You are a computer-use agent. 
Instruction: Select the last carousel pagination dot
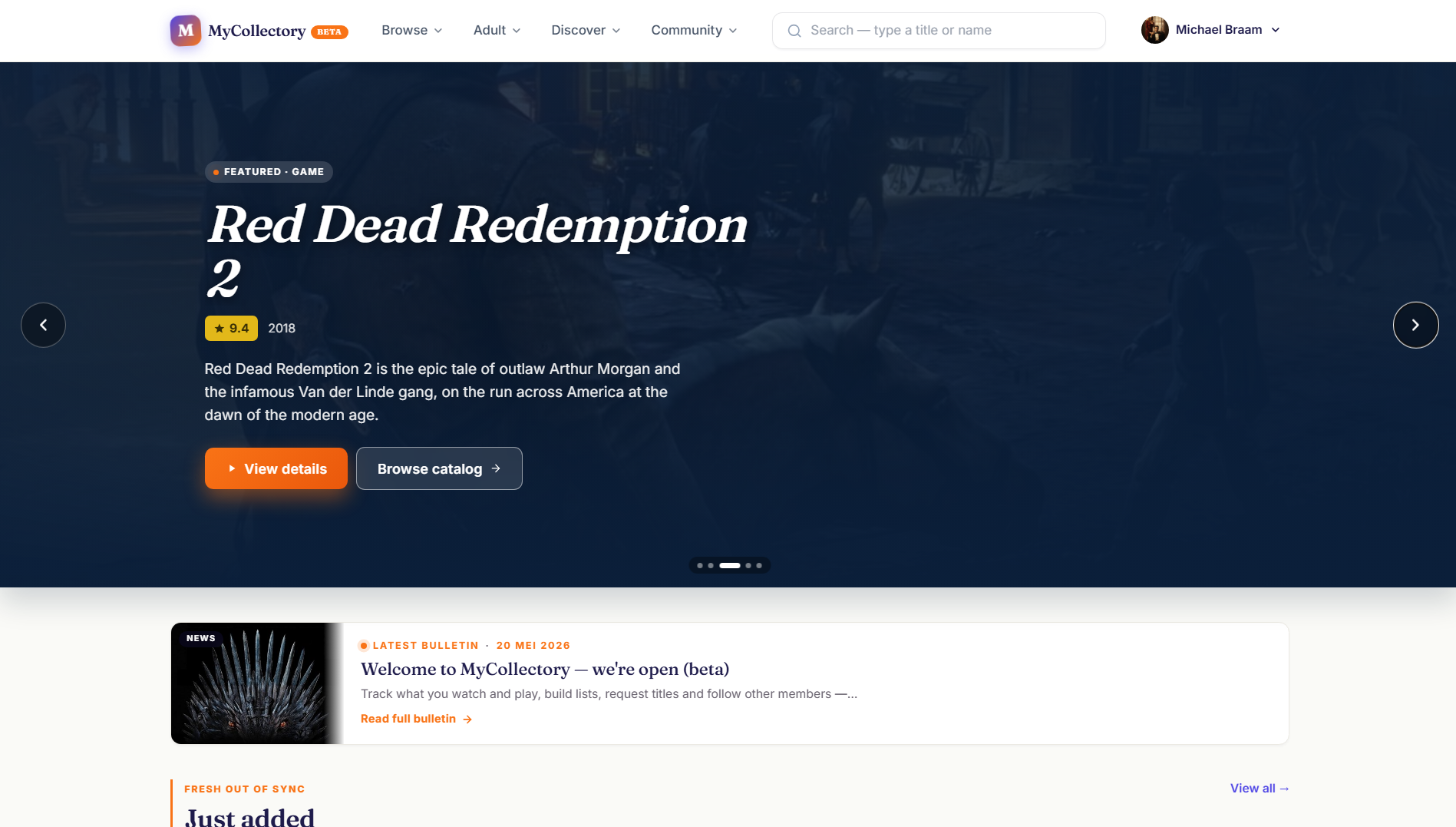[x=759, y=566]
